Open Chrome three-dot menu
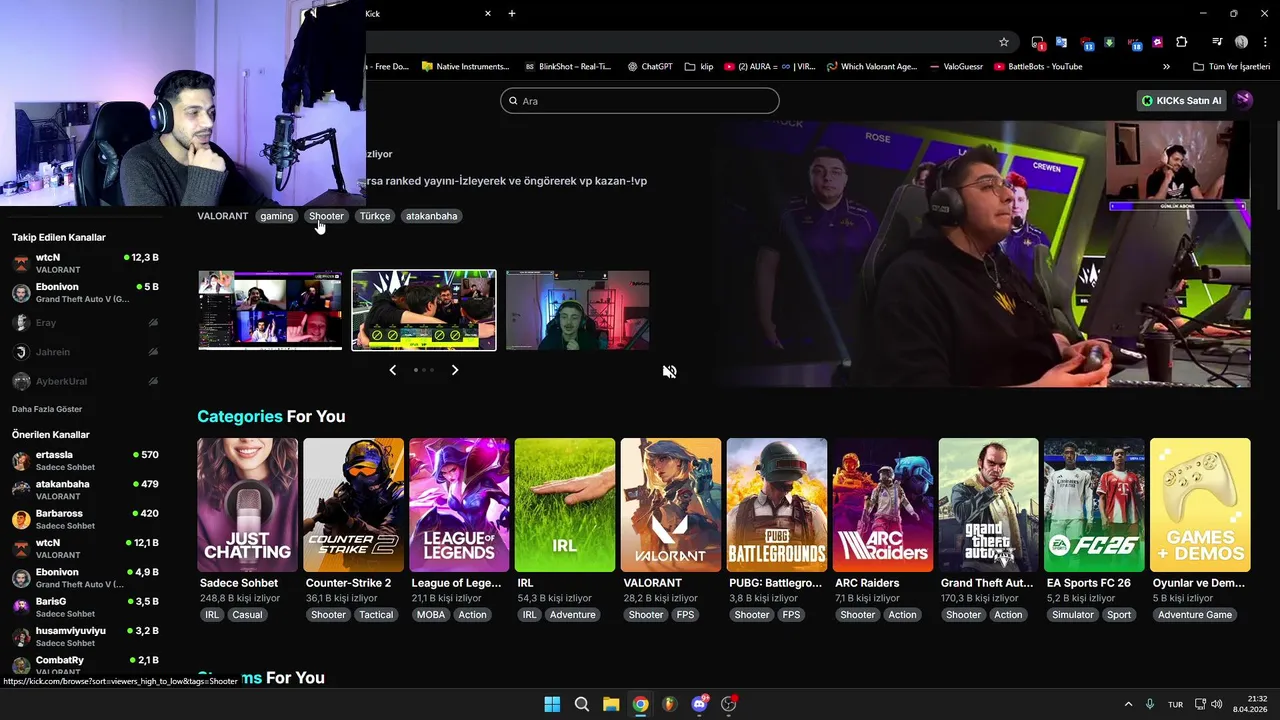1280x720 pixels. pos(1265,42)
